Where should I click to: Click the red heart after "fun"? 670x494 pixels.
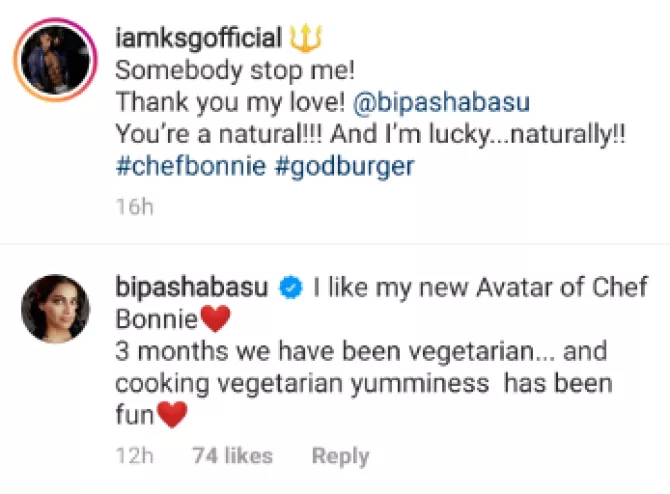172,416
